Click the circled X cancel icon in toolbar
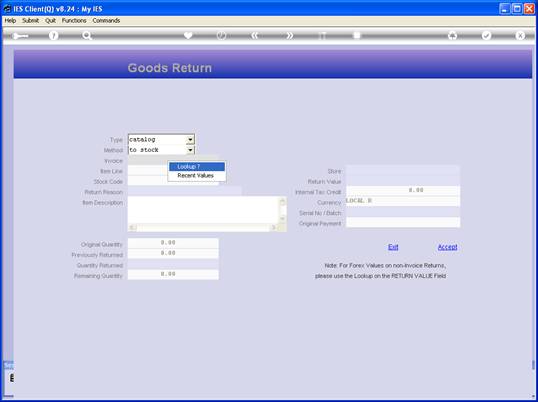The image size is (538, 402). [520, 35]
